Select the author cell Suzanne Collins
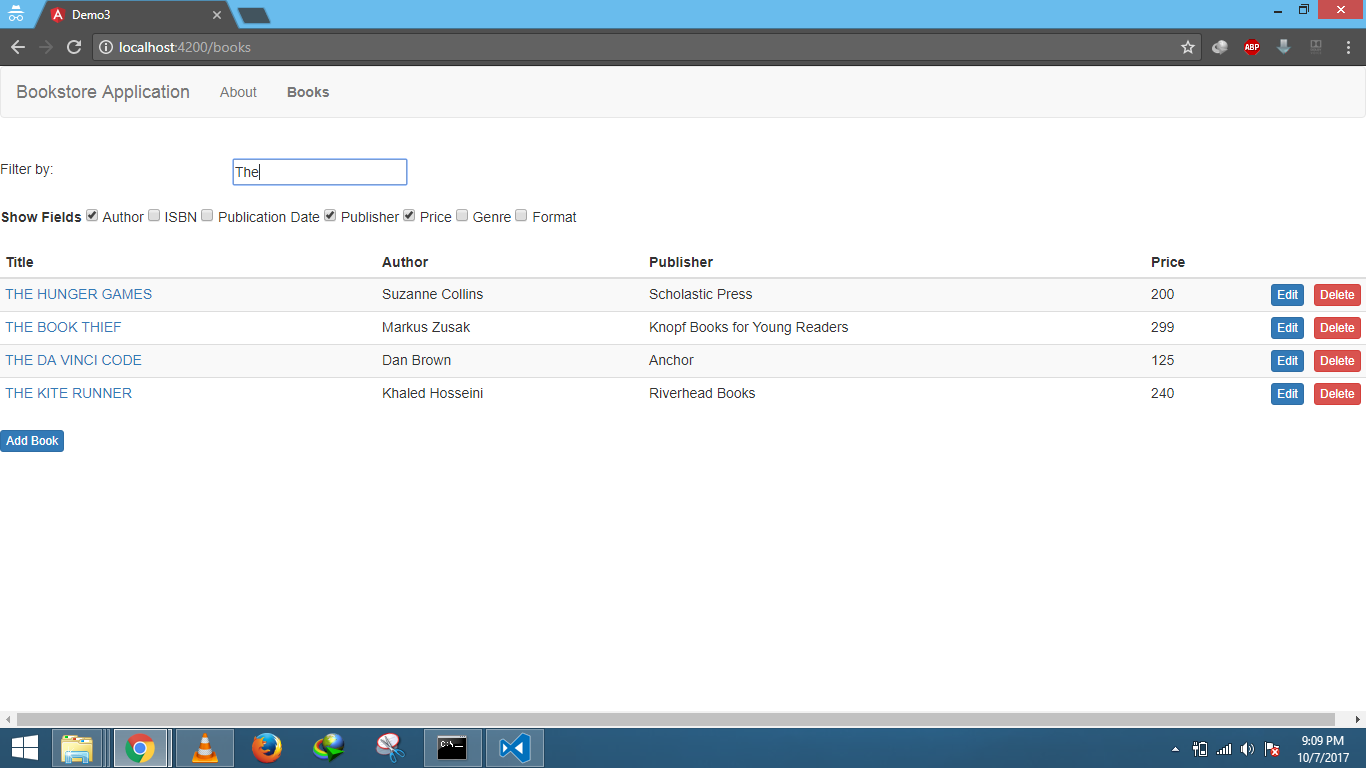 (432, 294)
